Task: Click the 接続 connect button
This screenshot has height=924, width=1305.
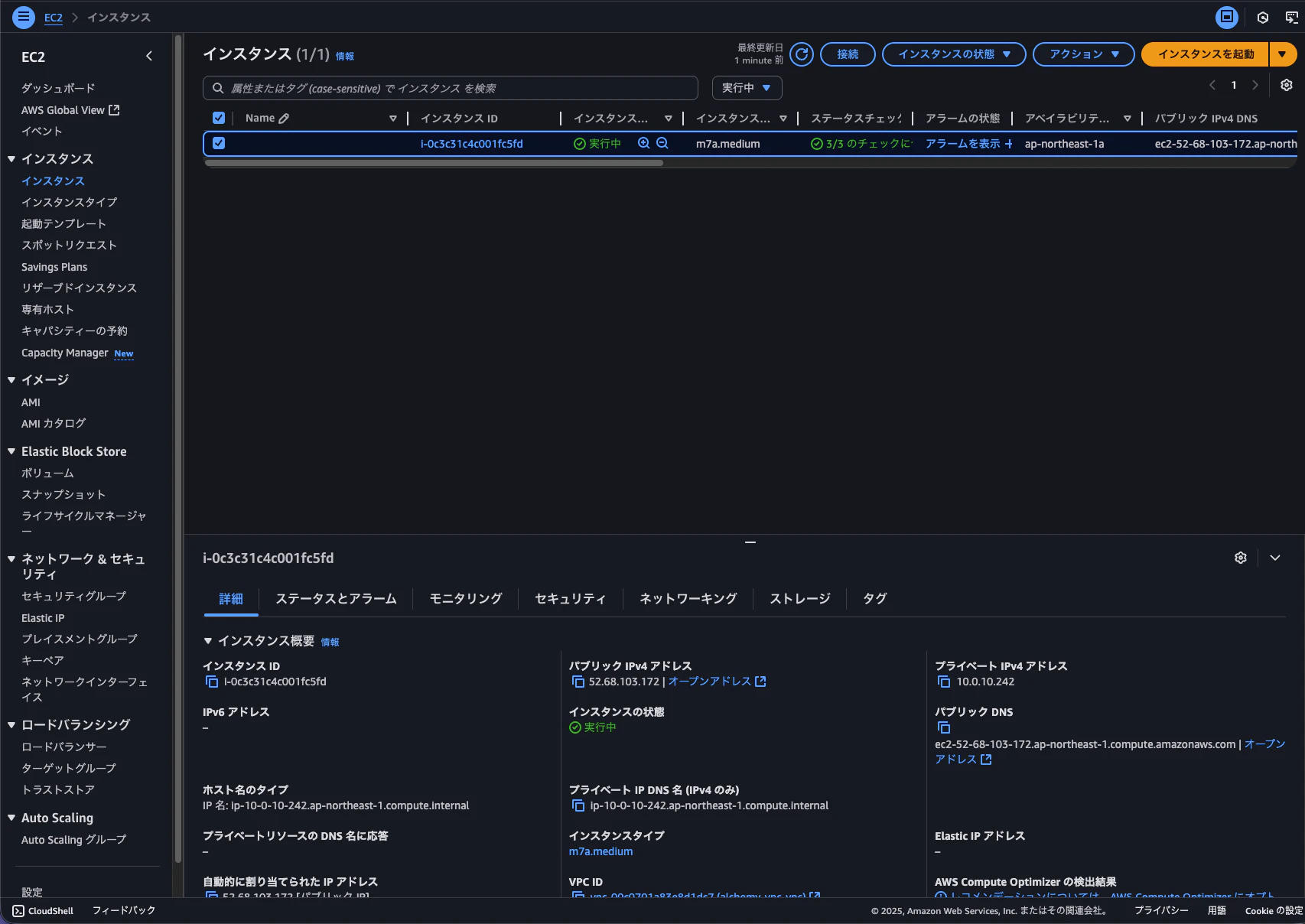Action: pyautogui.click(x=848, y=54)
